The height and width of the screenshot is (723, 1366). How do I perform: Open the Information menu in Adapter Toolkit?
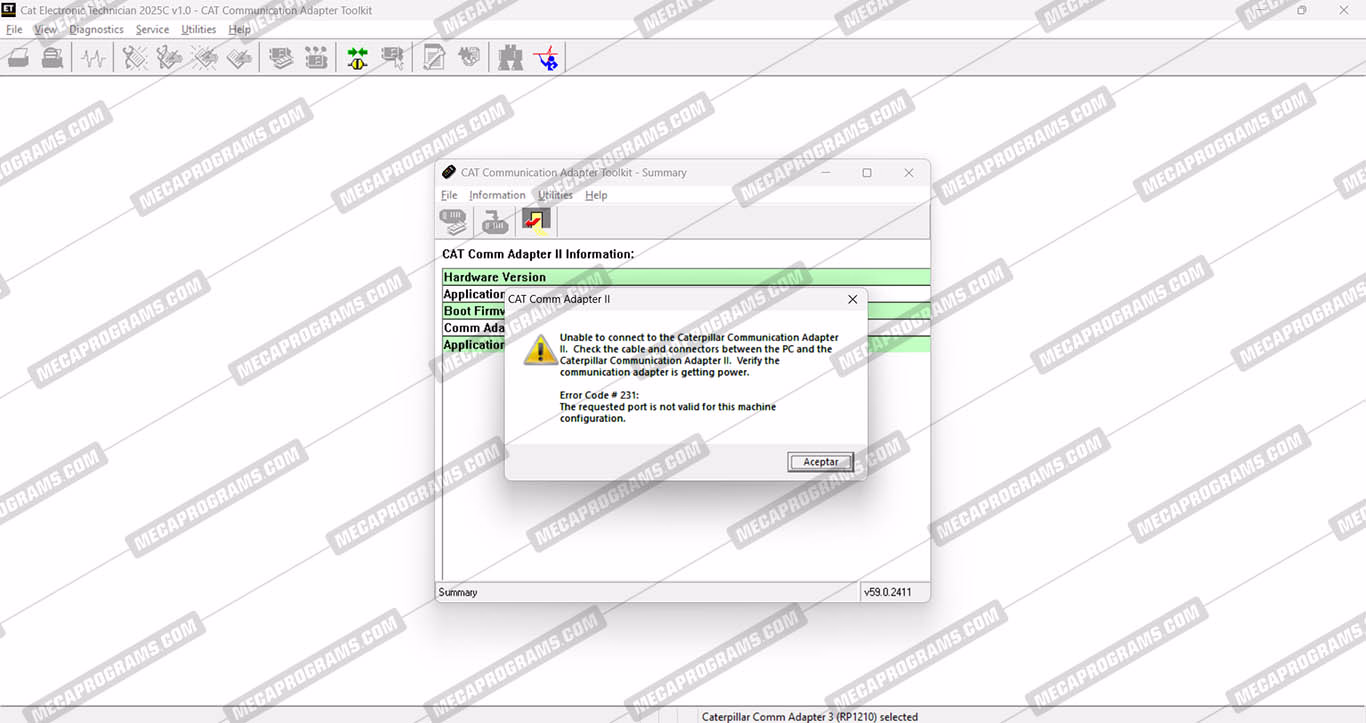click(x=497, y=195)
